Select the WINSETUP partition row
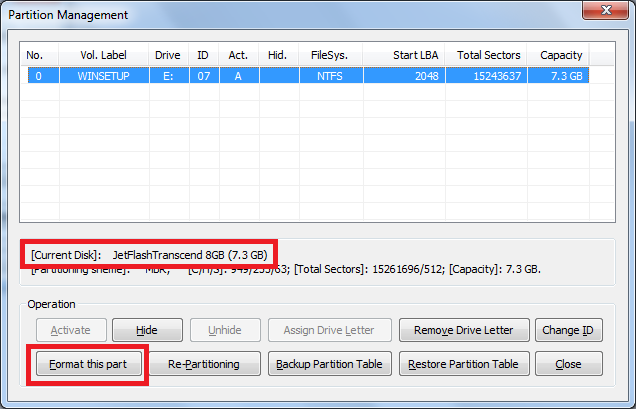636x409 pixels. click(300, 76)
